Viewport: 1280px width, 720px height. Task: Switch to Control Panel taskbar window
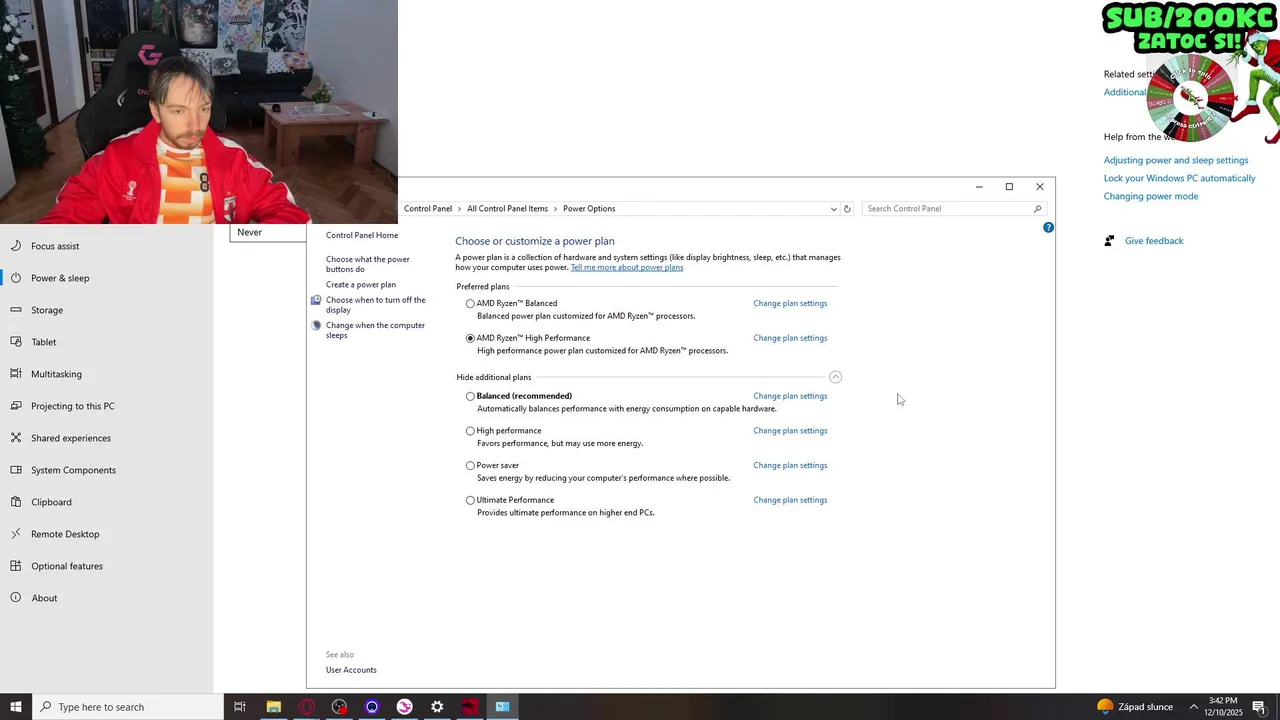point(502,707)
